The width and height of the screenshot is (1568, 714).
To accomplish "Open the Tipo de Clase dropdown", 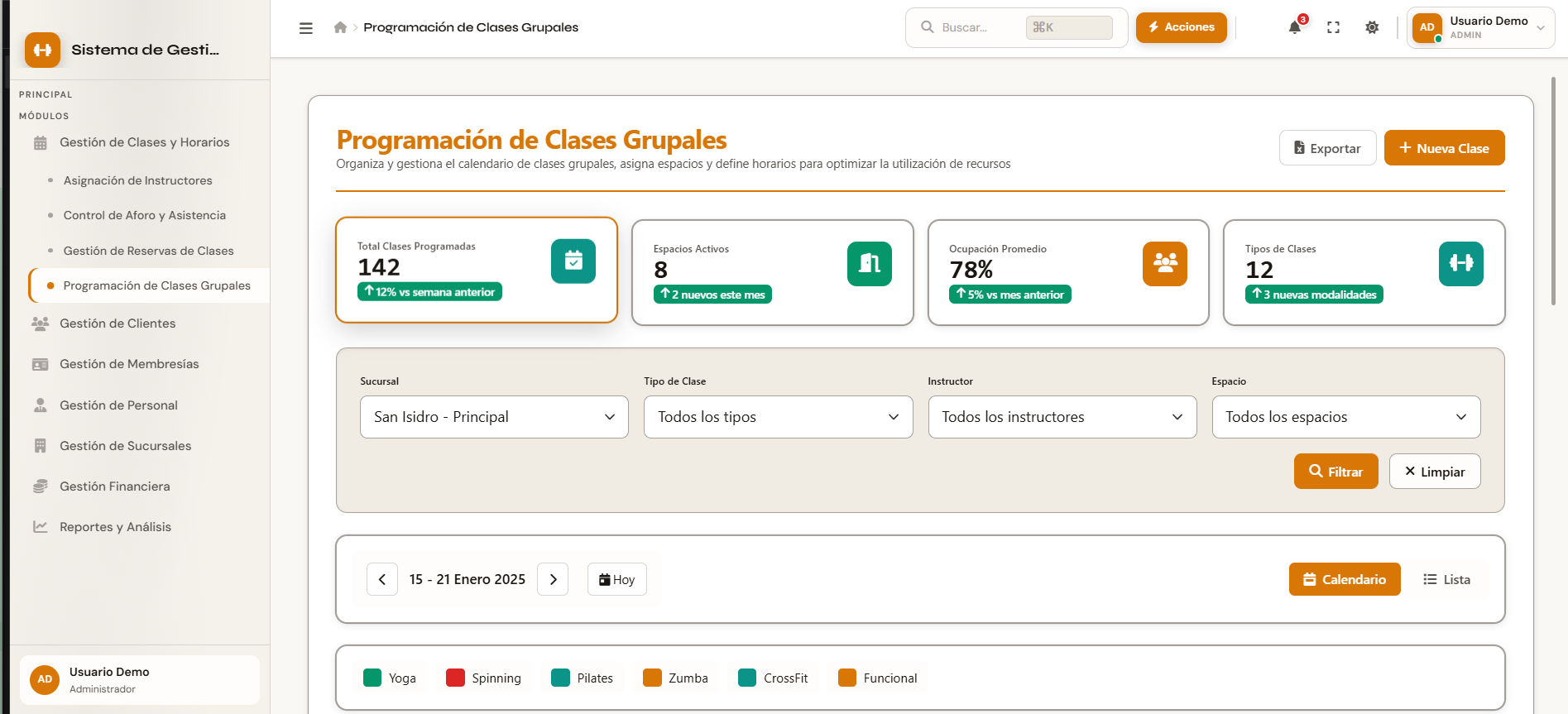I will coord(778,417).
